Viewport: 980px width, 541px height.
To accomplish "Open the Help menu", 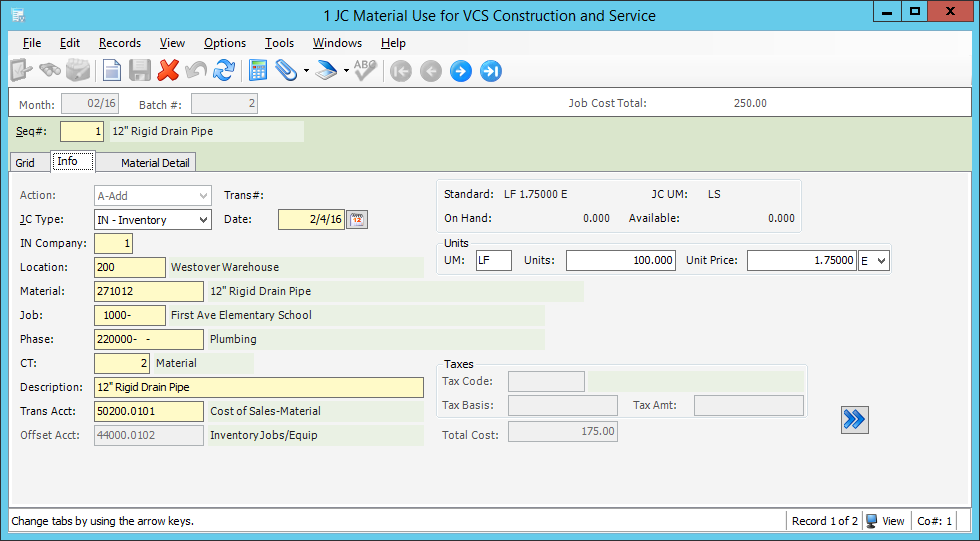I will 393,43.
